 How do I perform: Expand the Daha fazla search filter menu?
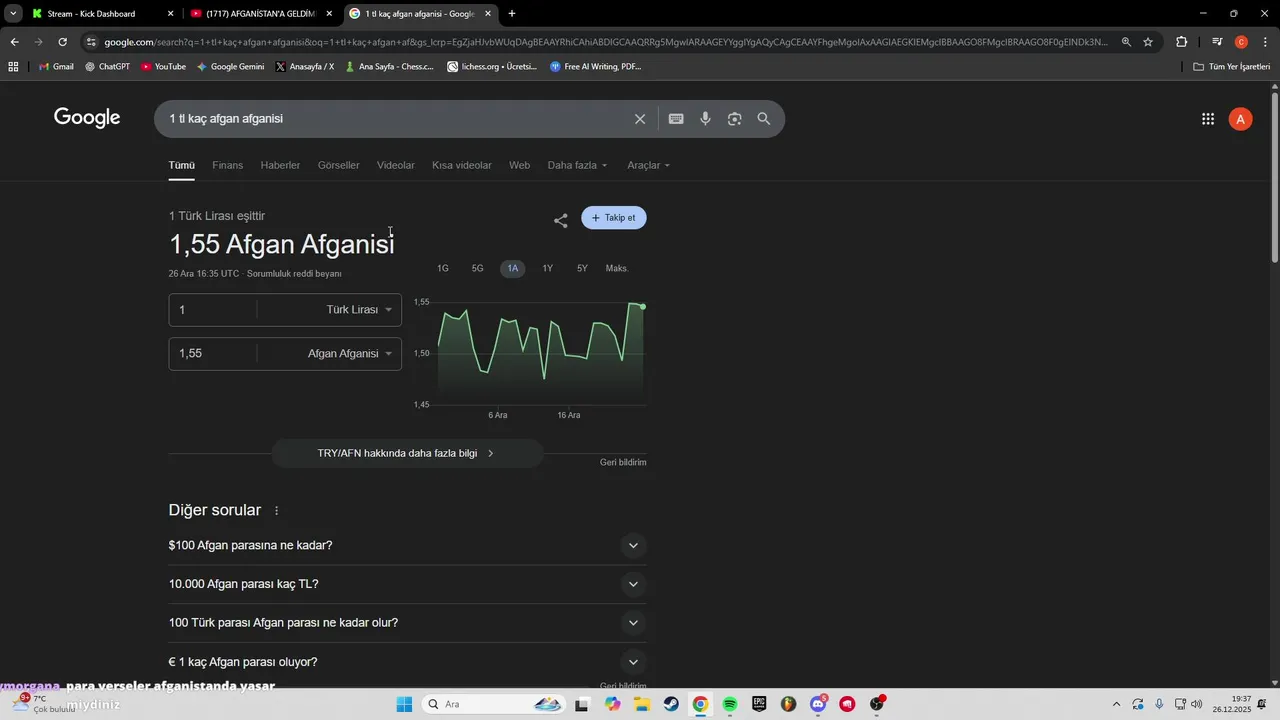click(577, 165)
